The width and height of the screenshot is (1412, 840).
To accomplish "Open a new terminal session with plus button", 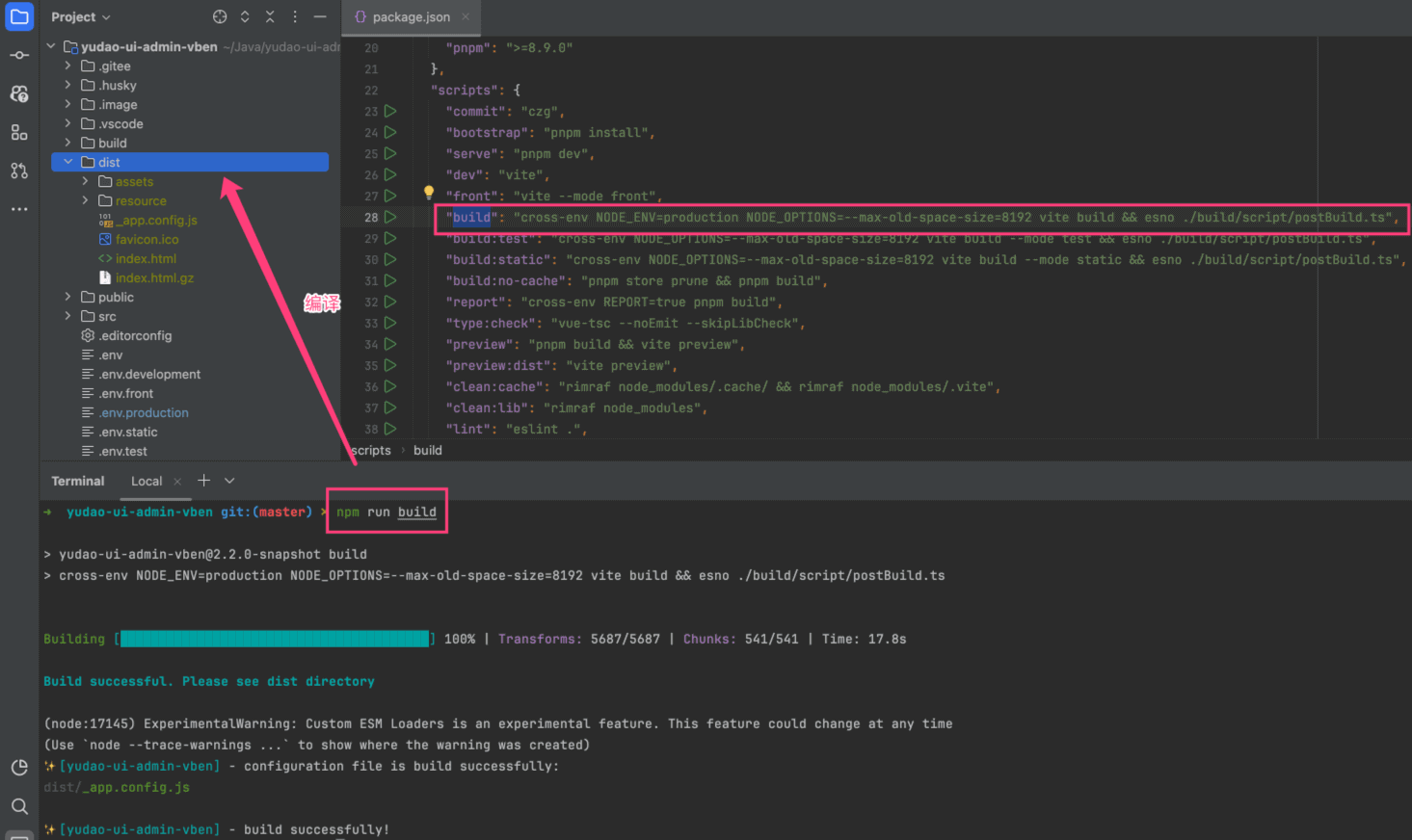I will (x=203, y=480).
